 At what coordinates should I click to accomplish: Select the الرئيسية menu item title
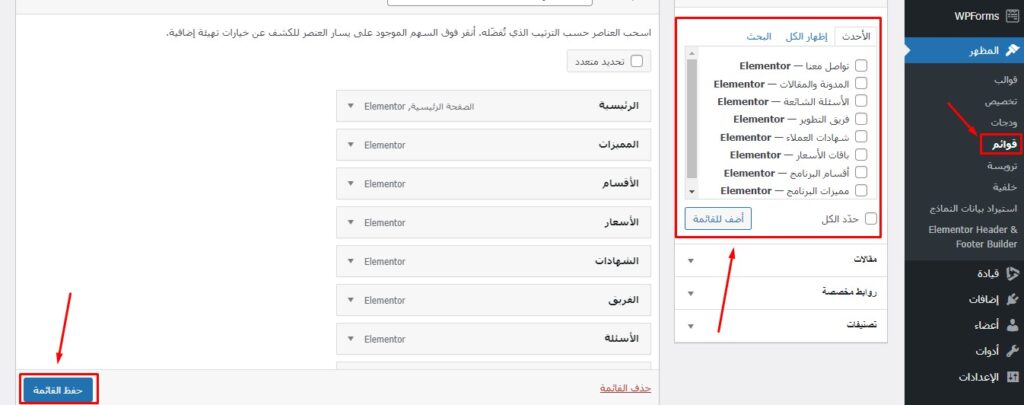[x=618, y=106]
